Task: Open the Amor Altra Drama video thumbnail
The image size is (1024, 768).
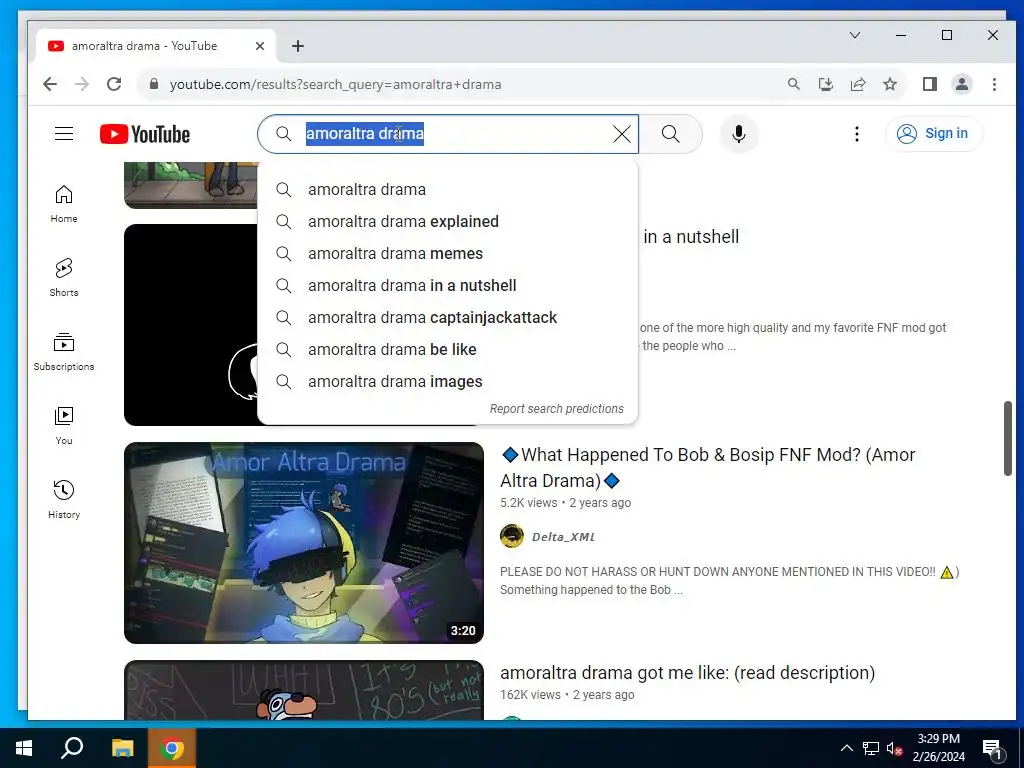Action: point(304,543)
